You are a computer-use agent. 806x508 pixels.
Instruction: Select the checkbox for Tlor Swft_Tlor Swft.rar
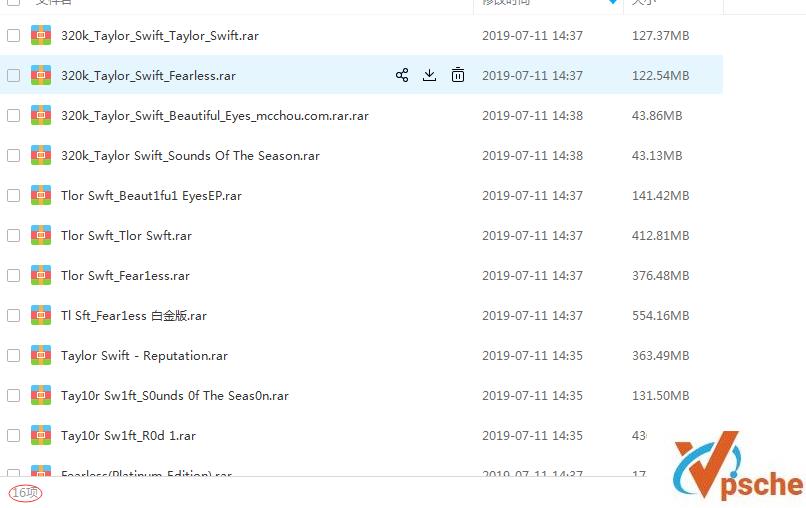point(13,235)
